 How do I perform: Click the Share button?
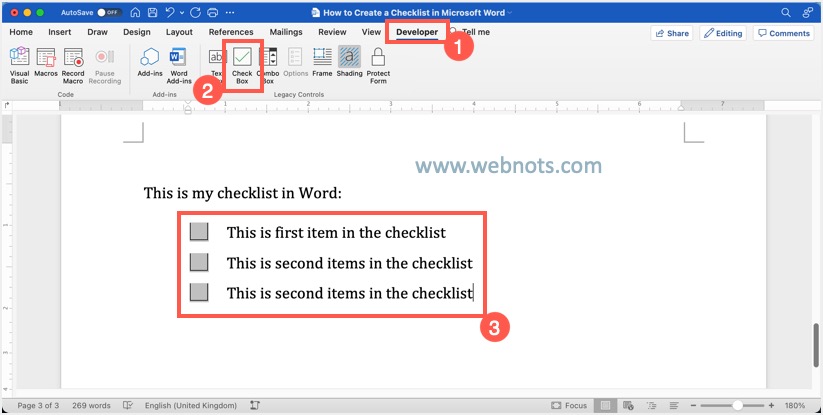pos(672,33)
